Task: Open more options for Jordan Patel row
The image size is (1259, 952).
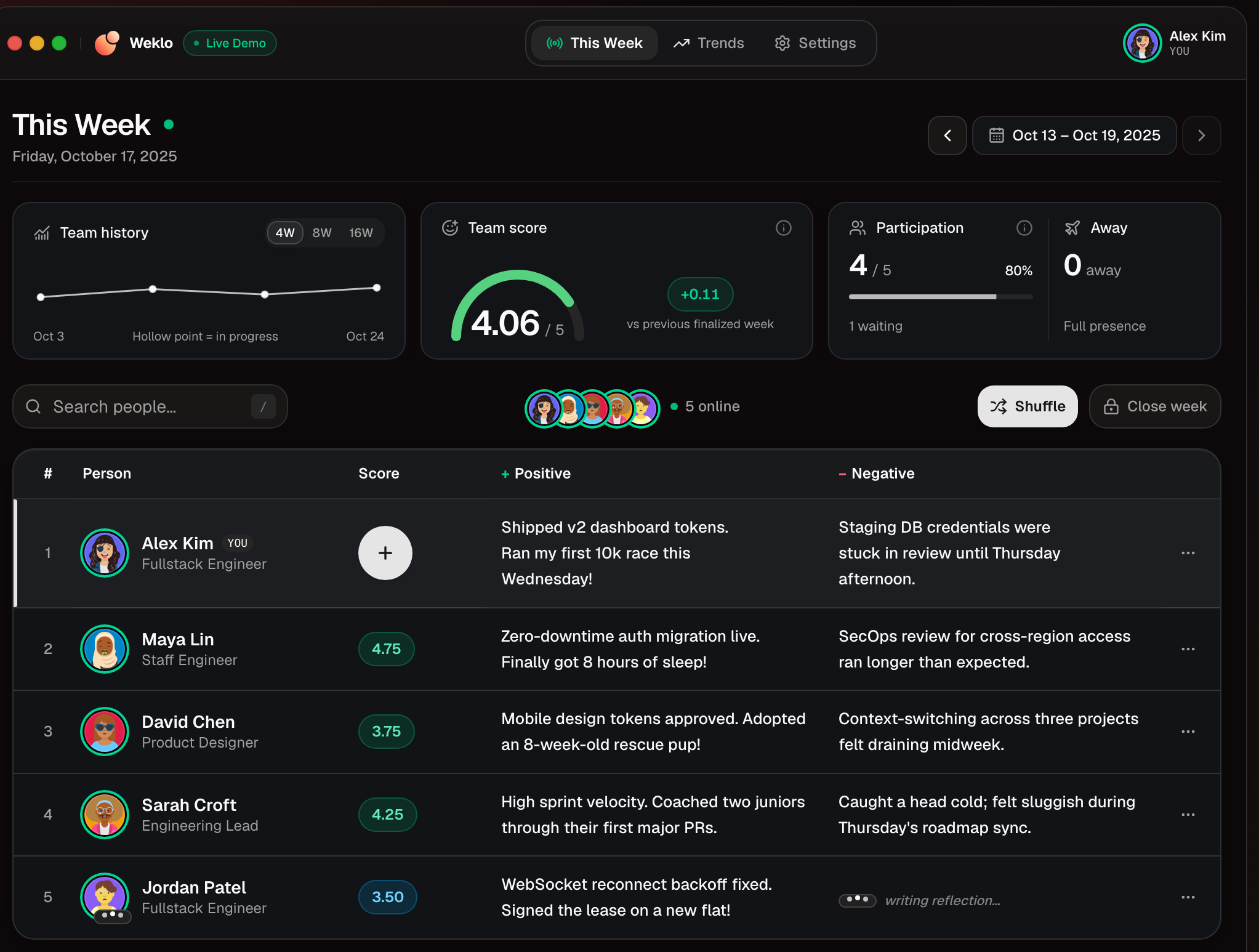Action: (1188, 897)
